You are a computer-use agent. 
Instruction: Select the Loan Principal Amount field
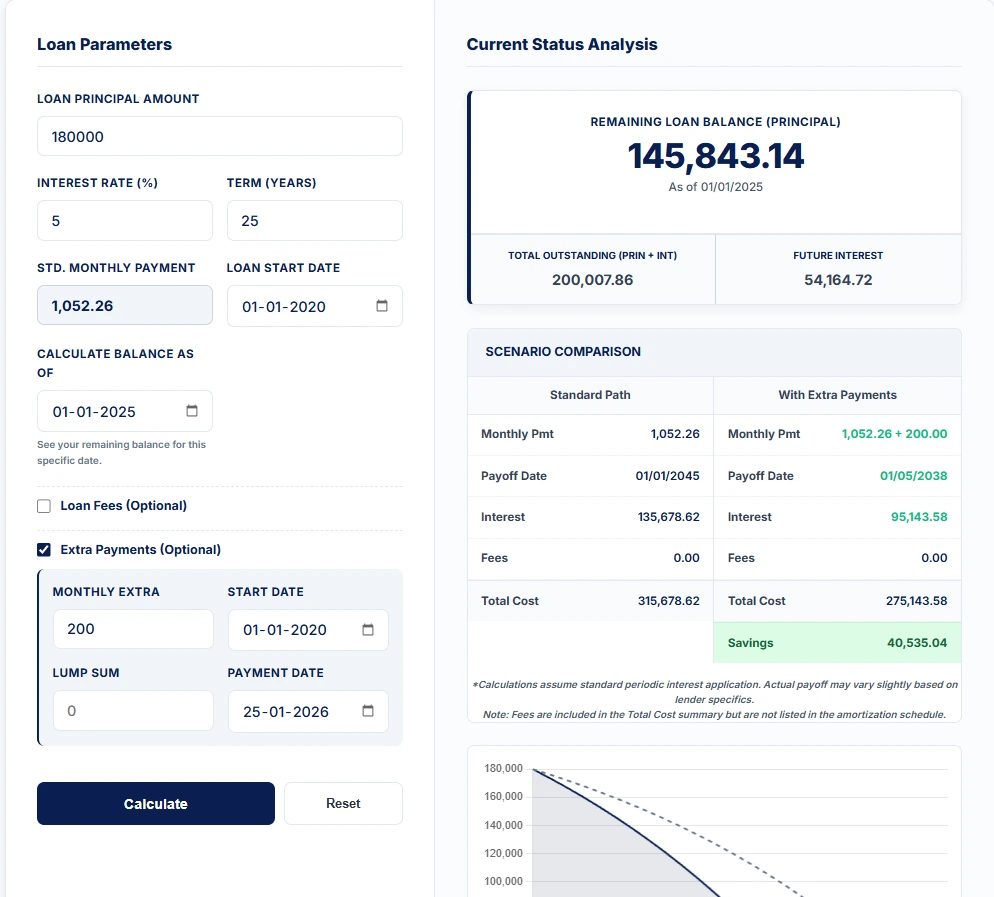[x=220, y=135]
